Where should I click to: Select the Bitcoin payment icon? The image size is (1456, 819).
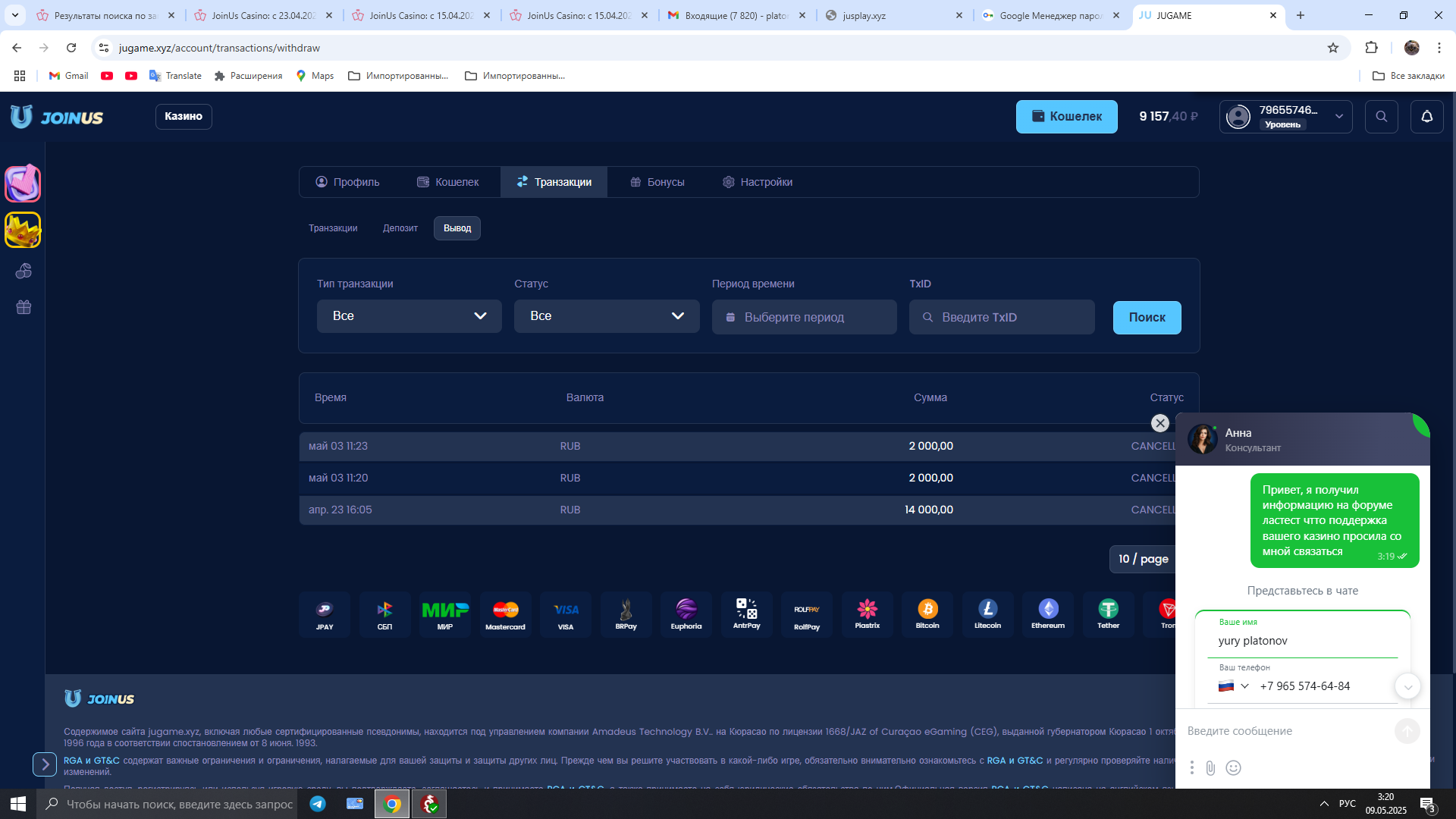tap(927, 614)
